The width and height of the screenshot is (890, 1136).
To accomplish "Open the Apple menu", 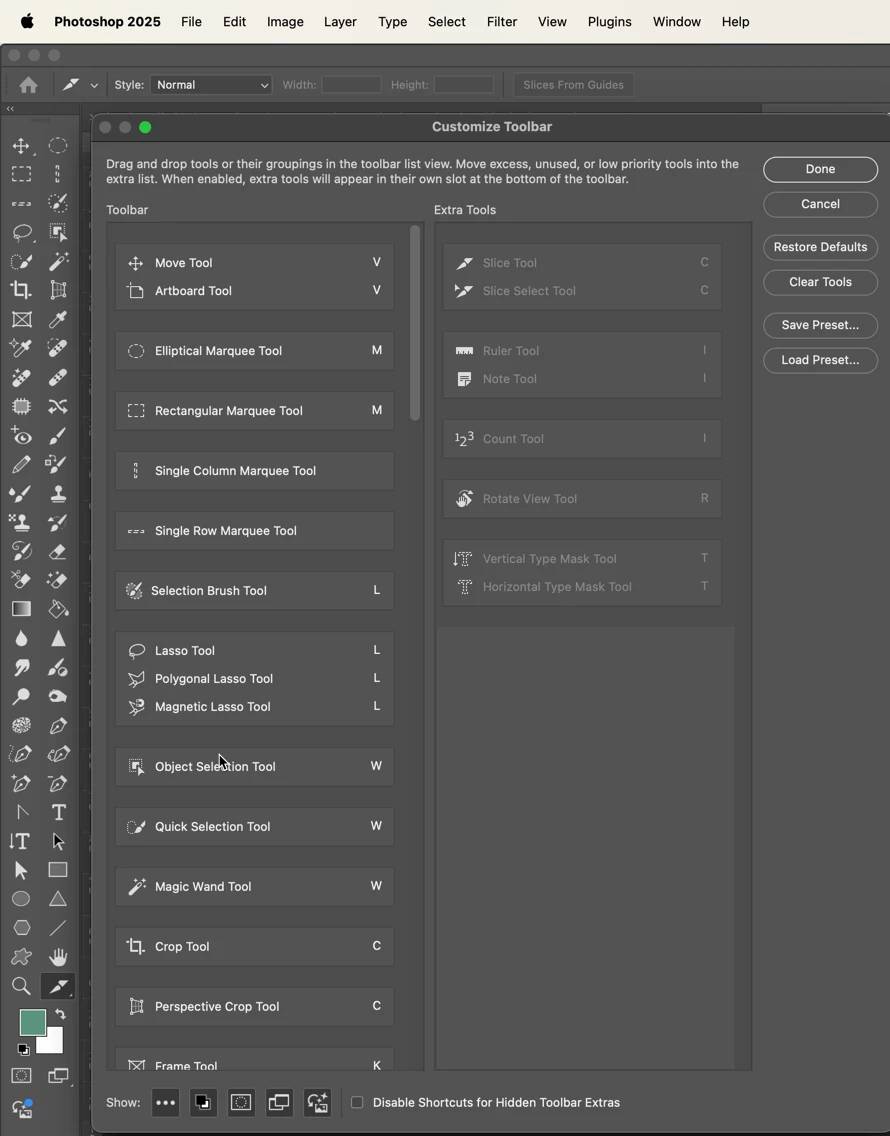I will tap(28, 21).
